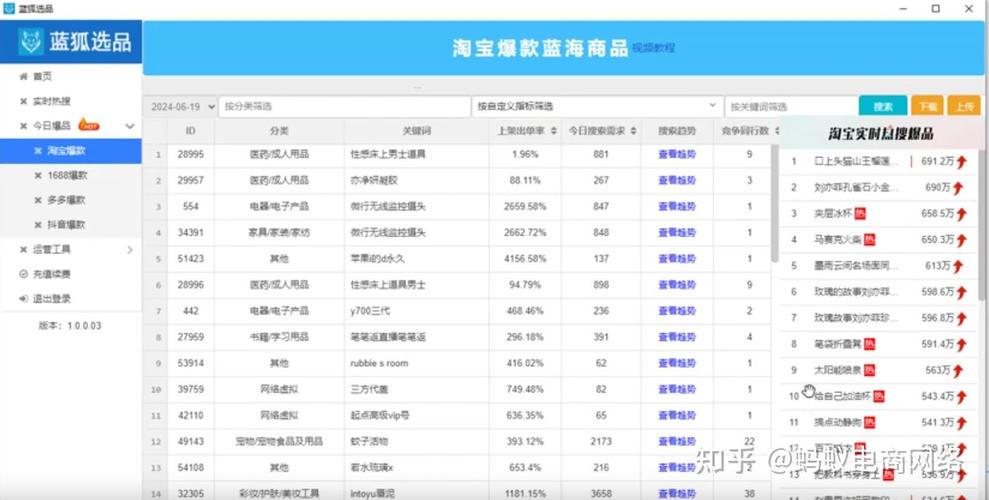Click the logout icon beside 退出登录
Viewport: 989px width, 500px height.
coord(24,299)
